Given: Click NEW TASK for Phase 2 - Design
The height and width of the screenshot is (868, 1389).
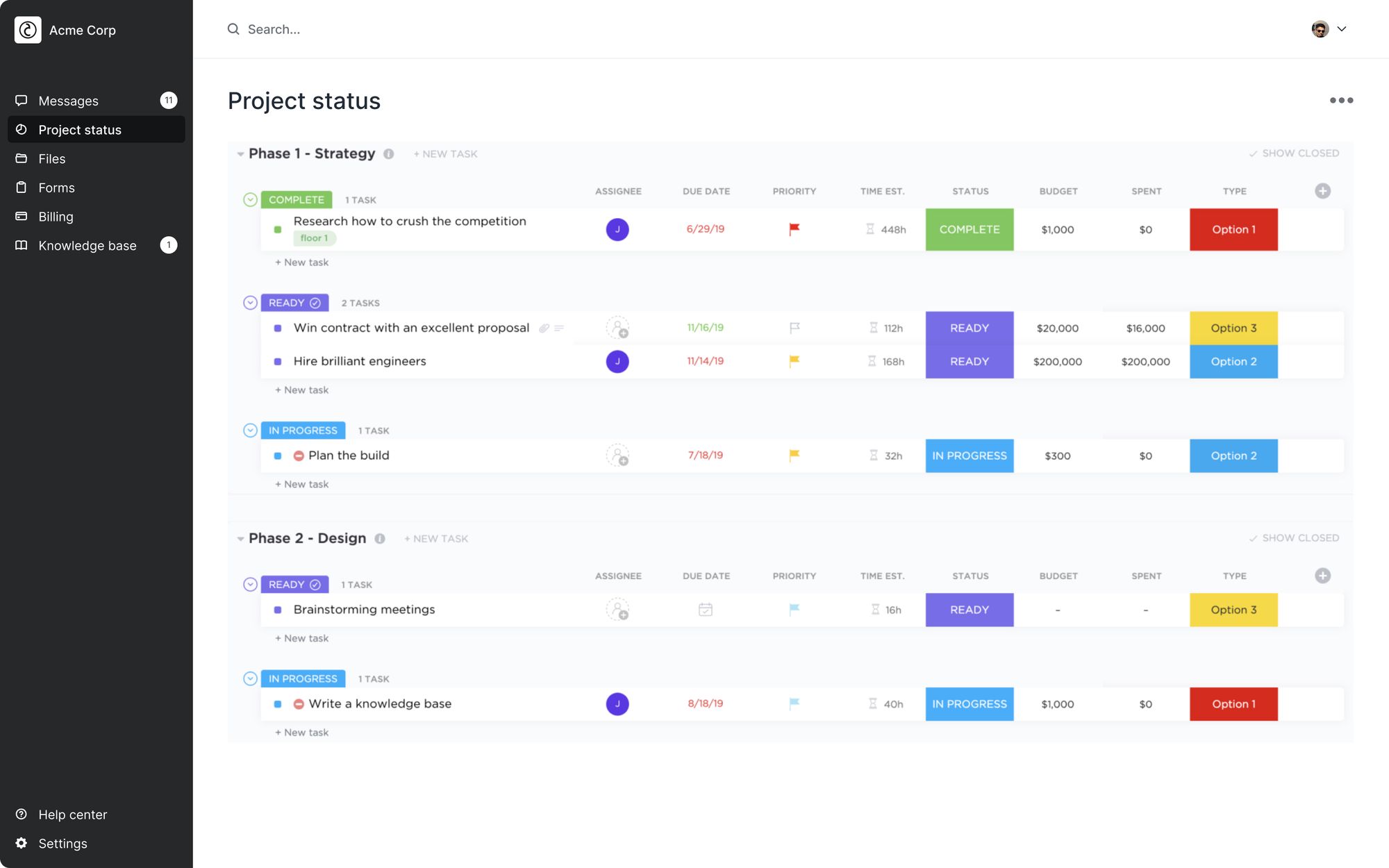Looking at the screenshot, I should [x=435, y=538].
